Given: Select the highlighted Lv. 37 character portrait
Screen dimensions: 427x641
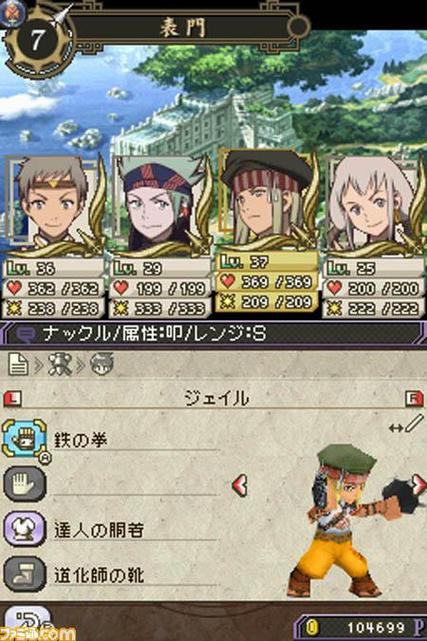Looking at the screenshot, I should point(267,199).
